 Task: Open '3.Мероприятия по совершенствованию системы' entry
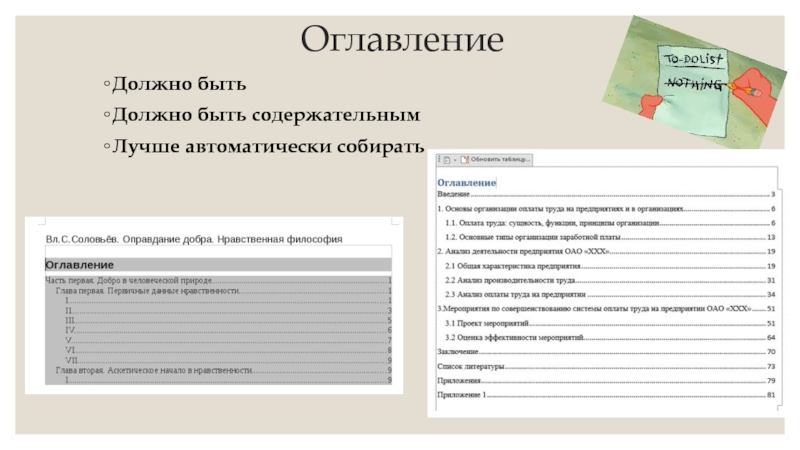606,309
